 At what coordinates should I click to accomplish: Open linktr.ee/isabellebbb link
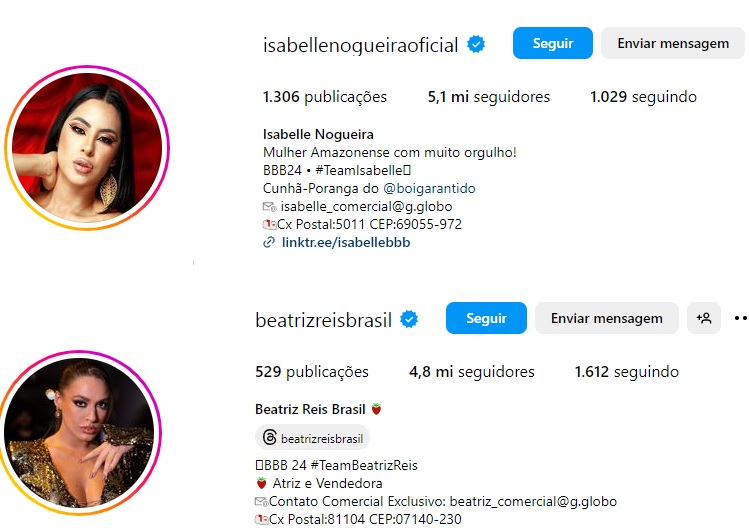(x=346, y=243)
